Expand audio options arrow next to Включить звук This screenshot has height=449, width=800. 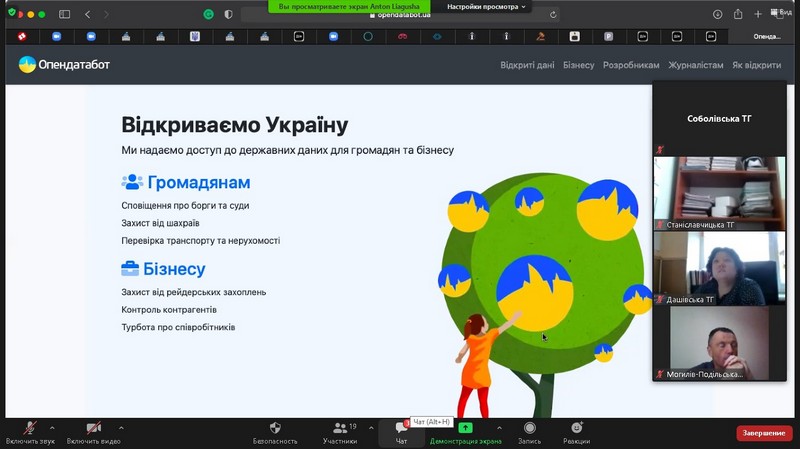pyautogui.click(x=52, y=428)
